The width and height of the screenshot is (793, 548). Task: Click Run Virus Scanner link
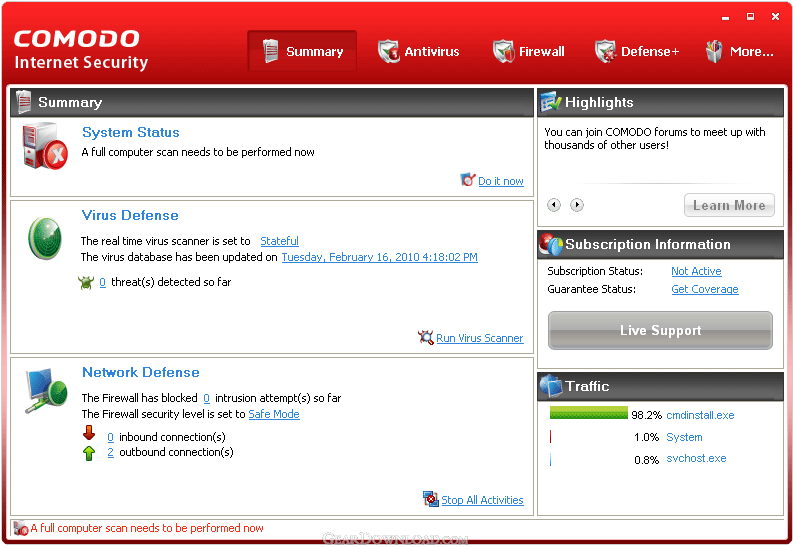(x=479, y=338)
